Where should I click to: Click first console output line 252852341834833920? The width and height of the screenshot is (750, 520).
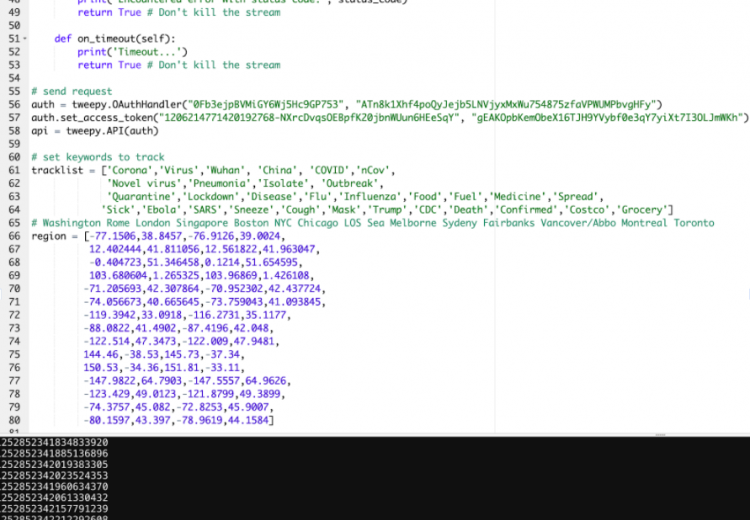point(55,442)
